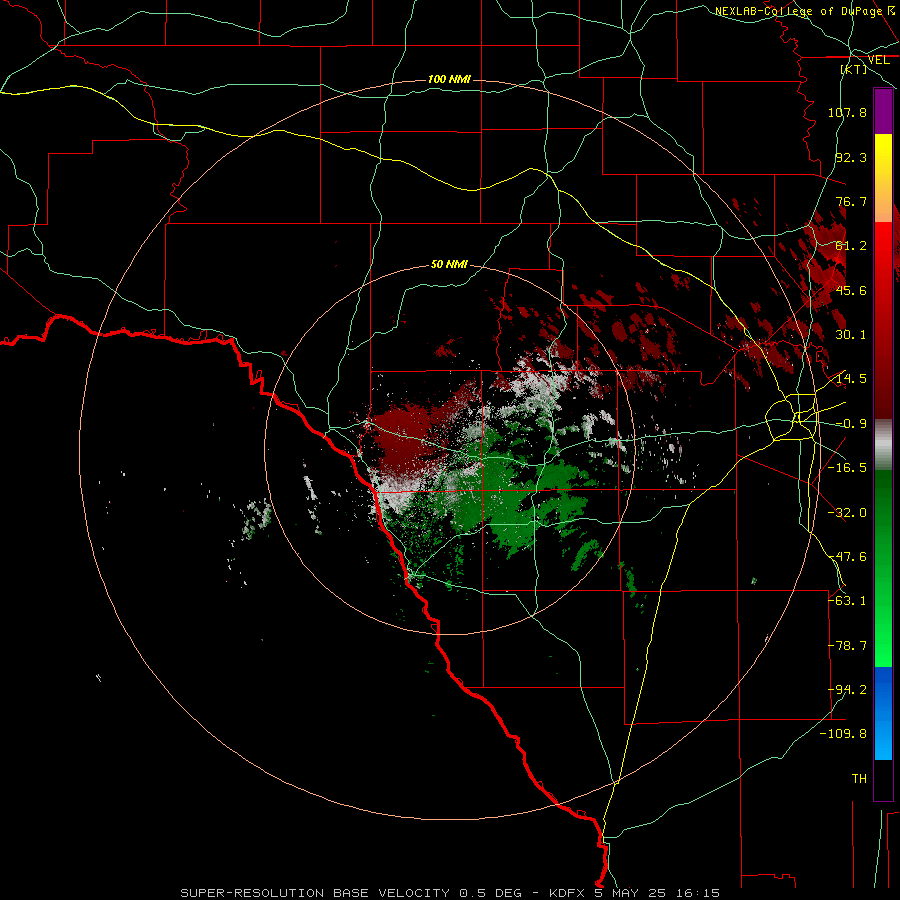Click the -32.0 legend value
This screenshot has width=900, height=900.
coord(847,513)
